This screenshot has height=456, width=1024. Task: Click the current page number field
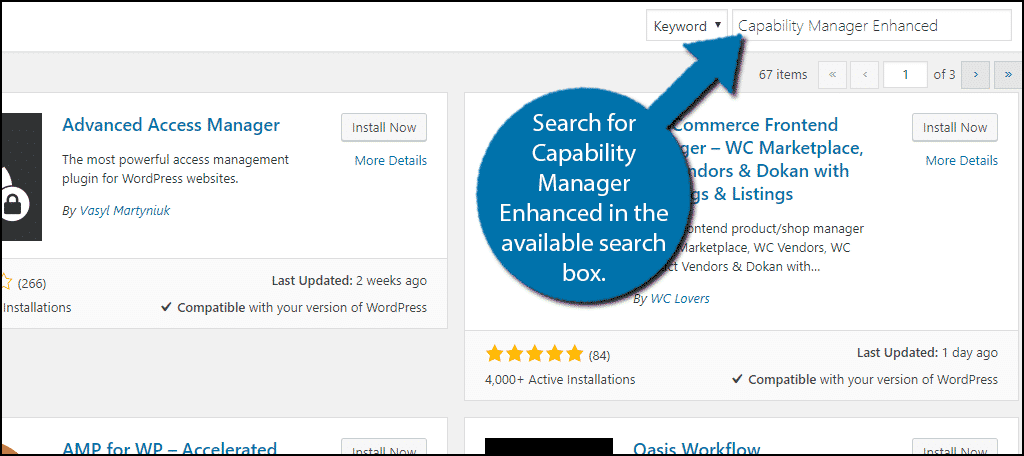pos(905,74)
